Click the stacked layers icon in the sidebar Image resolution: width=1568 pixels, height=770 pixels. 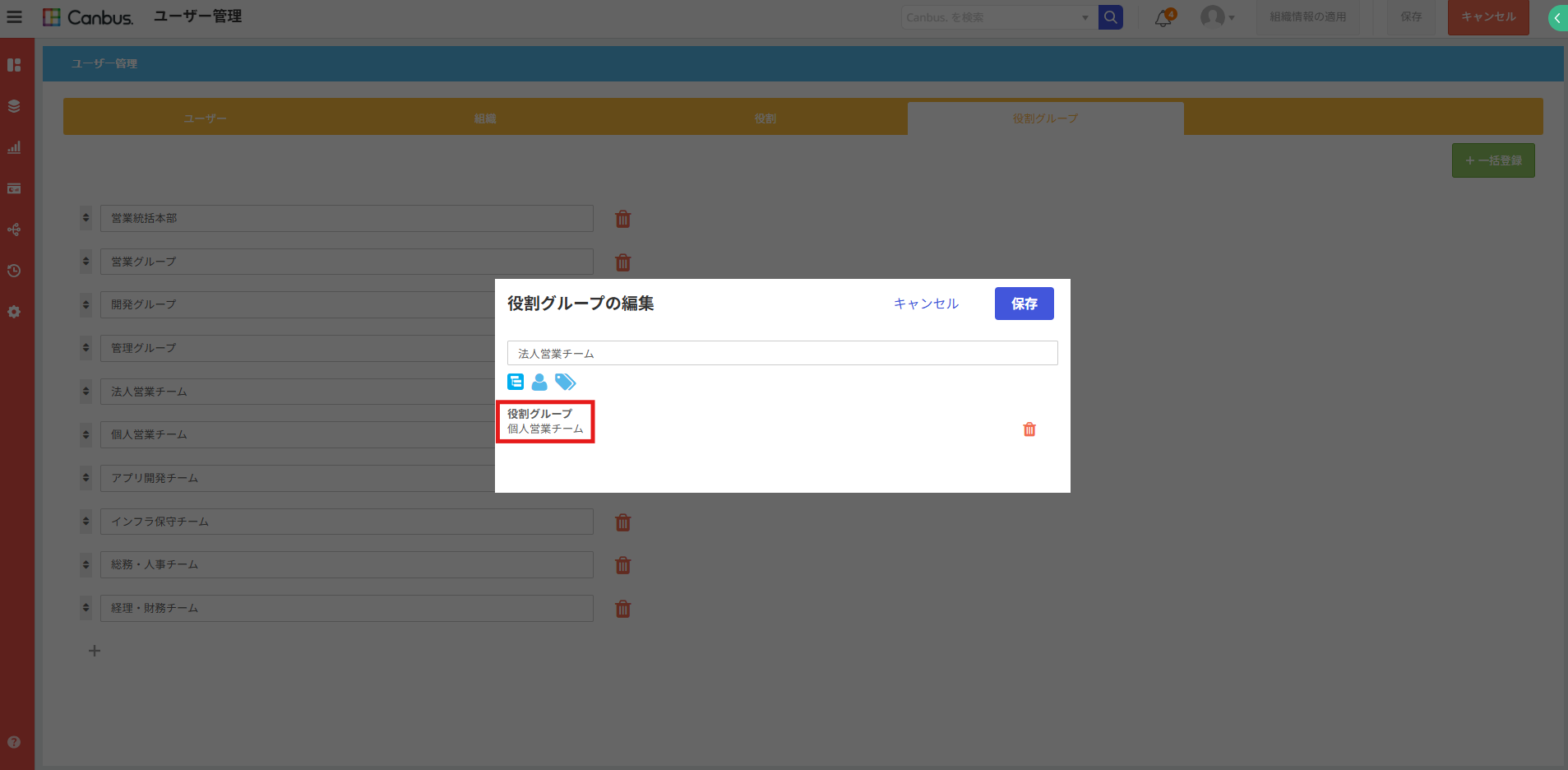click(14, 106)
